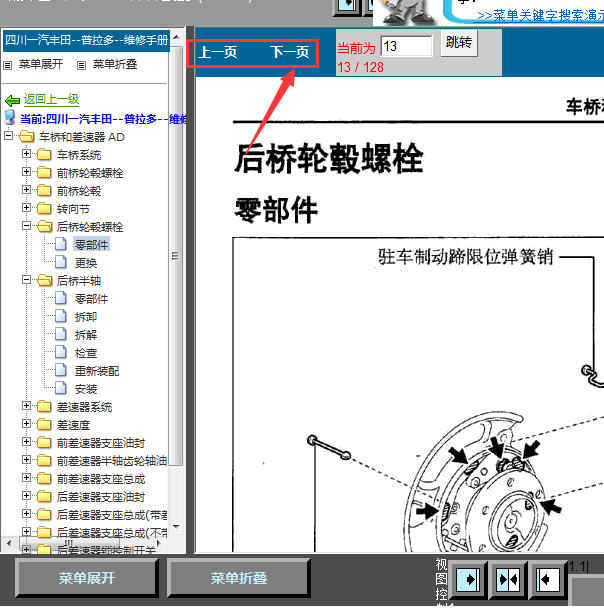Click the folder icon of 差速器系统
Image resolution: width=604 pixels, height=611 pixels.
(44, 407)
